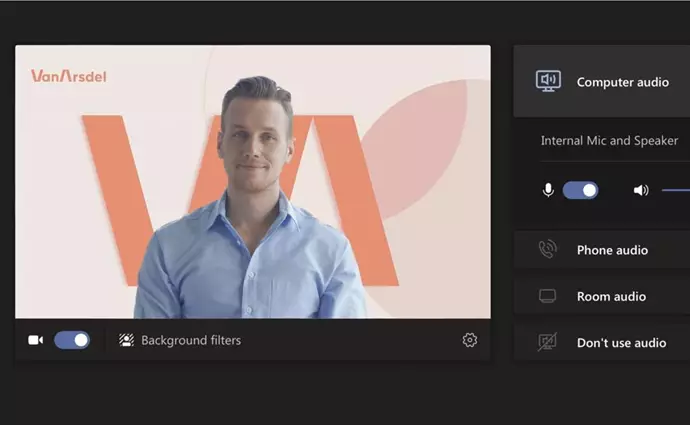Screen dimensions: 690x425
Task: Choose Phone audio option
Action: [x=602, y=249]
